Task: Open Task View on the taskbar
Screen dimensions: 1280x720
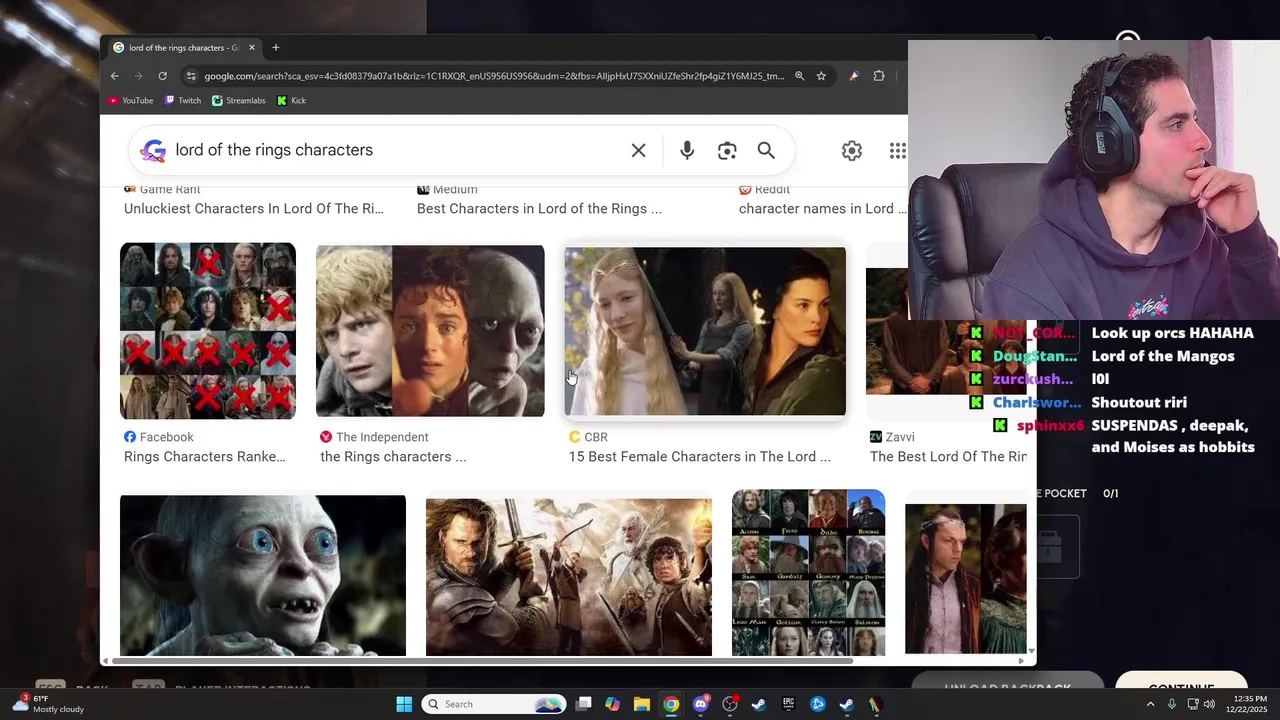Action: (x=584, y=704)
